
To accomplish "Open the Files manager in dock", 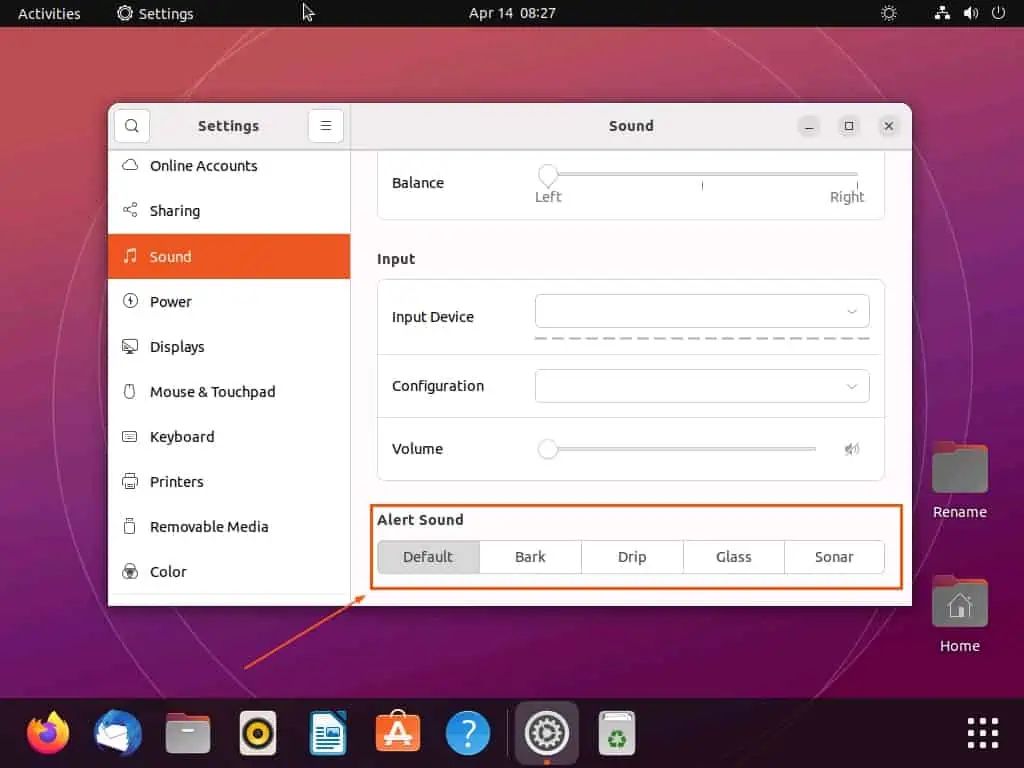I will 188,733.
